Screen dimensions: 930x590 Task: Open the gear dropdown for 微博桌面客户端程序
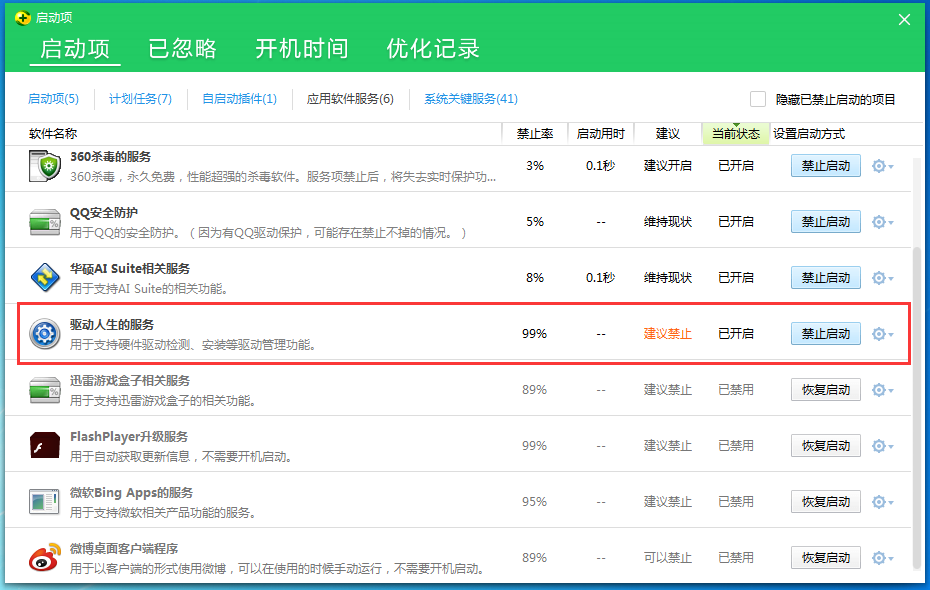pos(880,557)
